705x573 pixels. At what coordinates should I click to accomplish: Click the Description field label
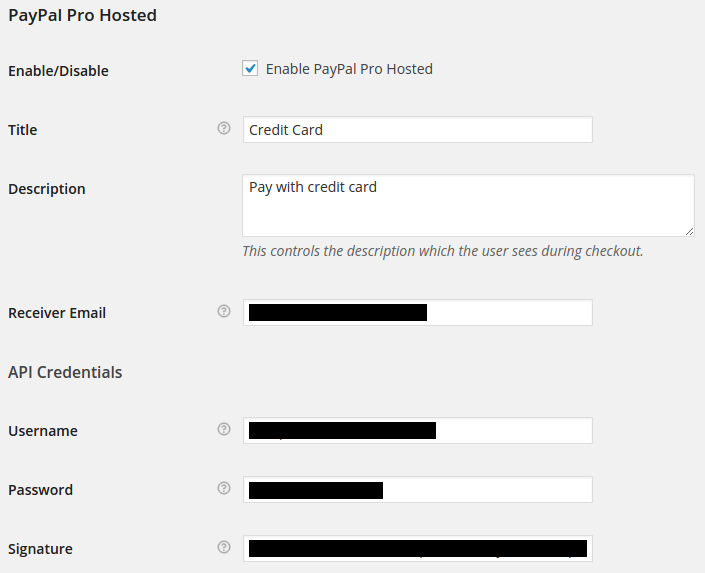[47, 189]
